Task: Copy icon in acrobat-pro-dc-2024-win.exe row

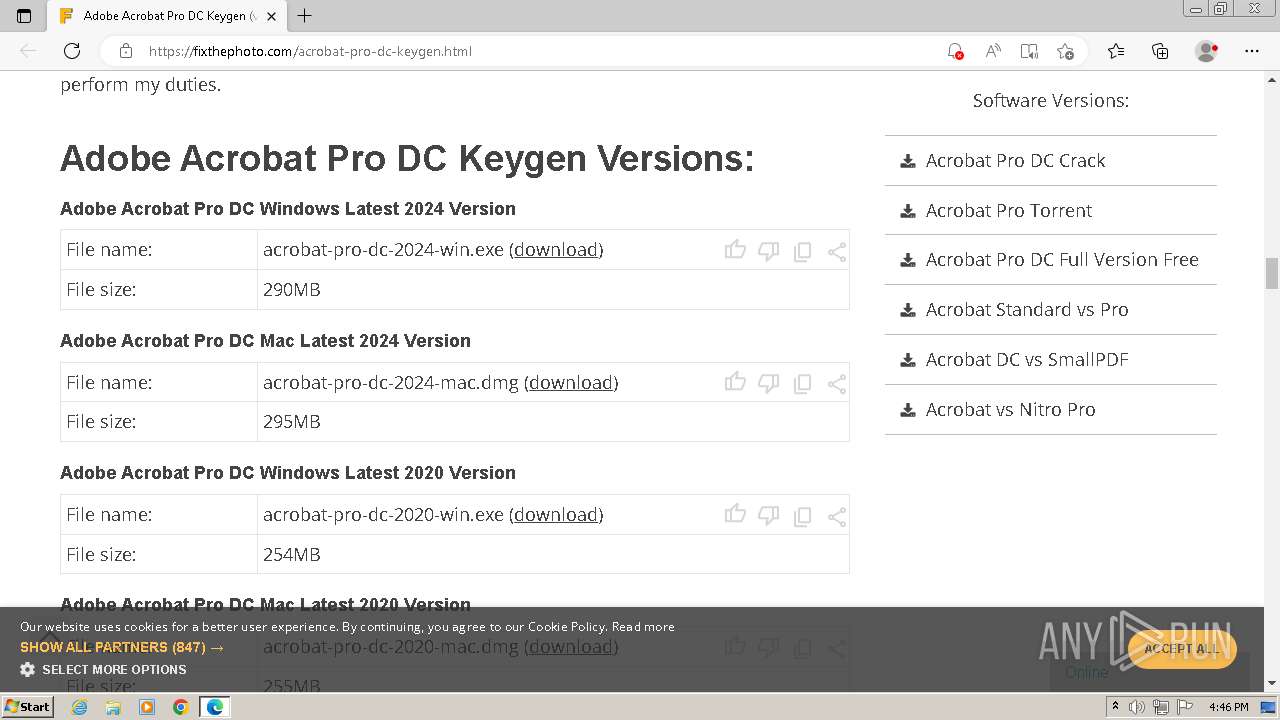Action: click(x=802, y=252)
